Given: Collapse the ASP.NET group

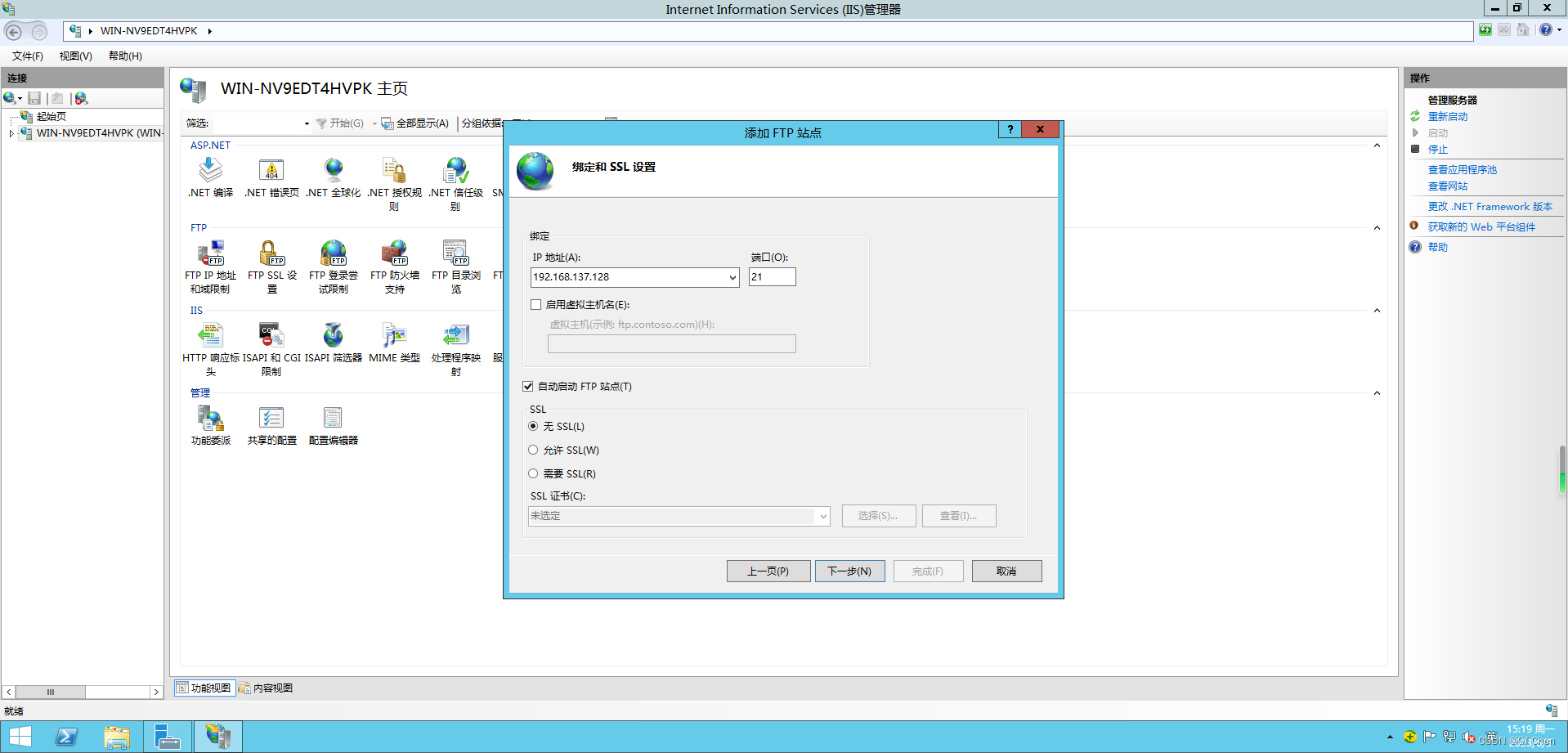Looking at the screenshot, I should click(x=1377, y=146).
